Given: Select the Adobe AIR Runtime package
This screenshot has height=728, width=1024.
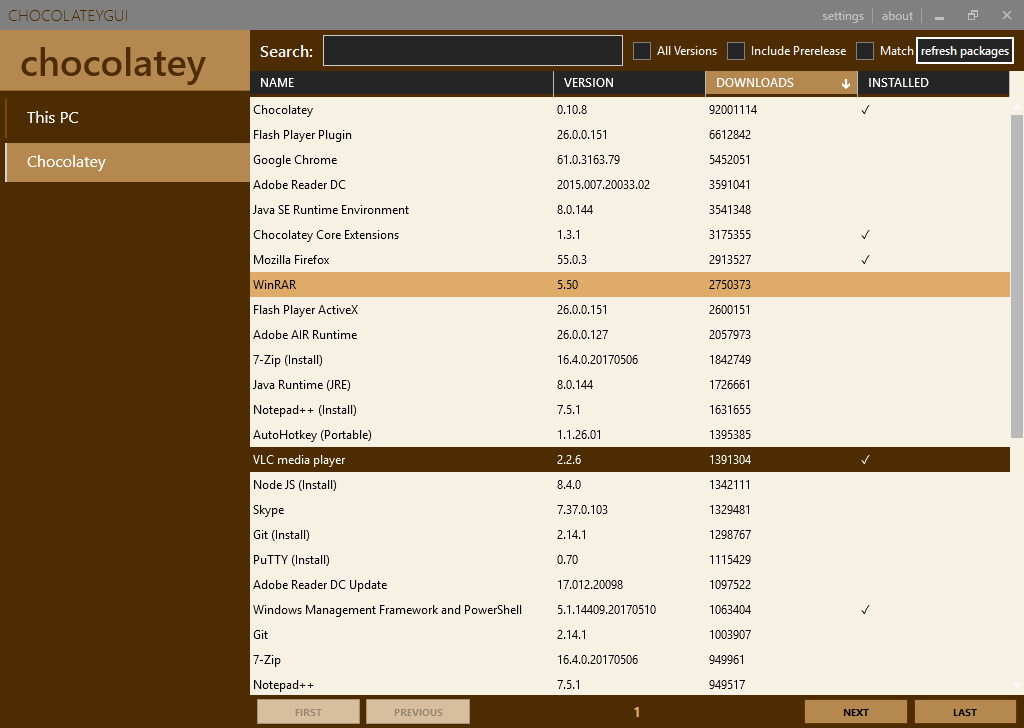Looking at the screenshot, I should click(630, 335).
